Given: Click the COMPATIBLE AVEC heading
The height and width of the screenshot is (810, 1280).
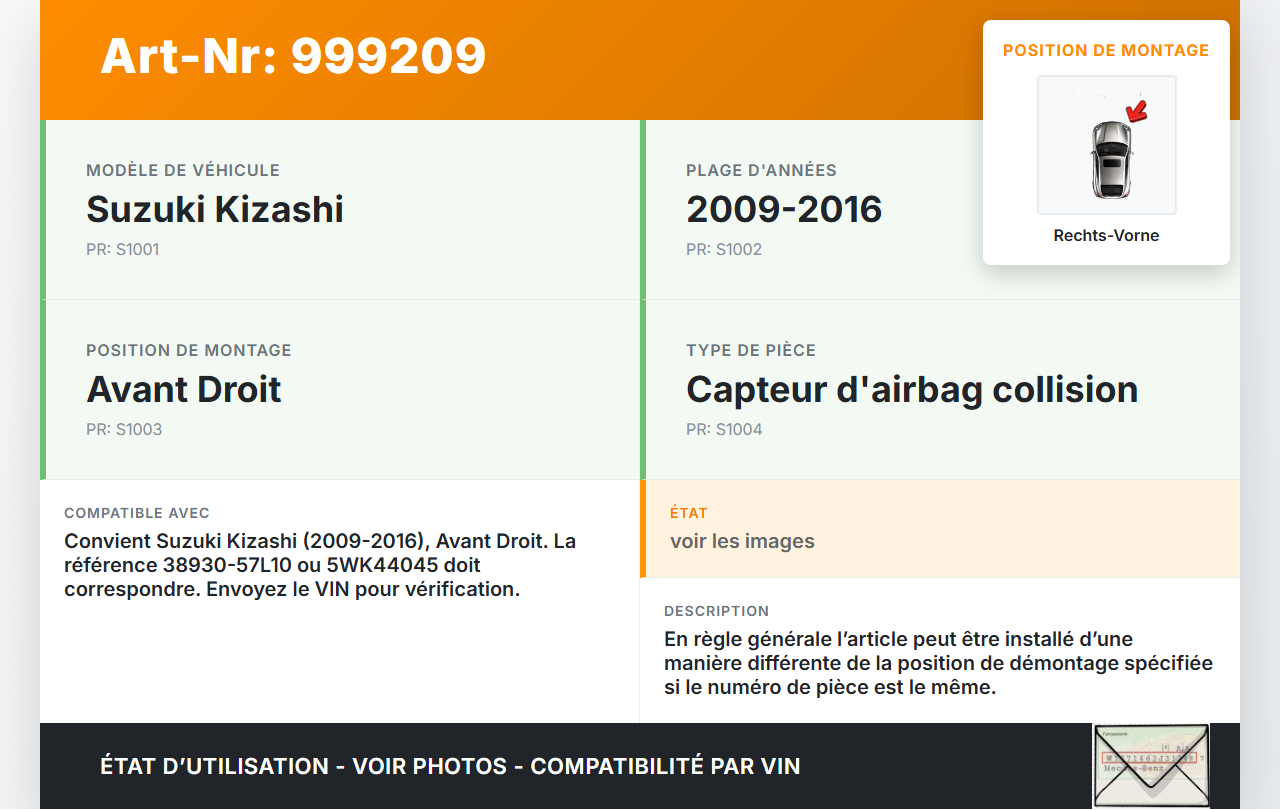Looking at the screenshot, I should 137,513.
